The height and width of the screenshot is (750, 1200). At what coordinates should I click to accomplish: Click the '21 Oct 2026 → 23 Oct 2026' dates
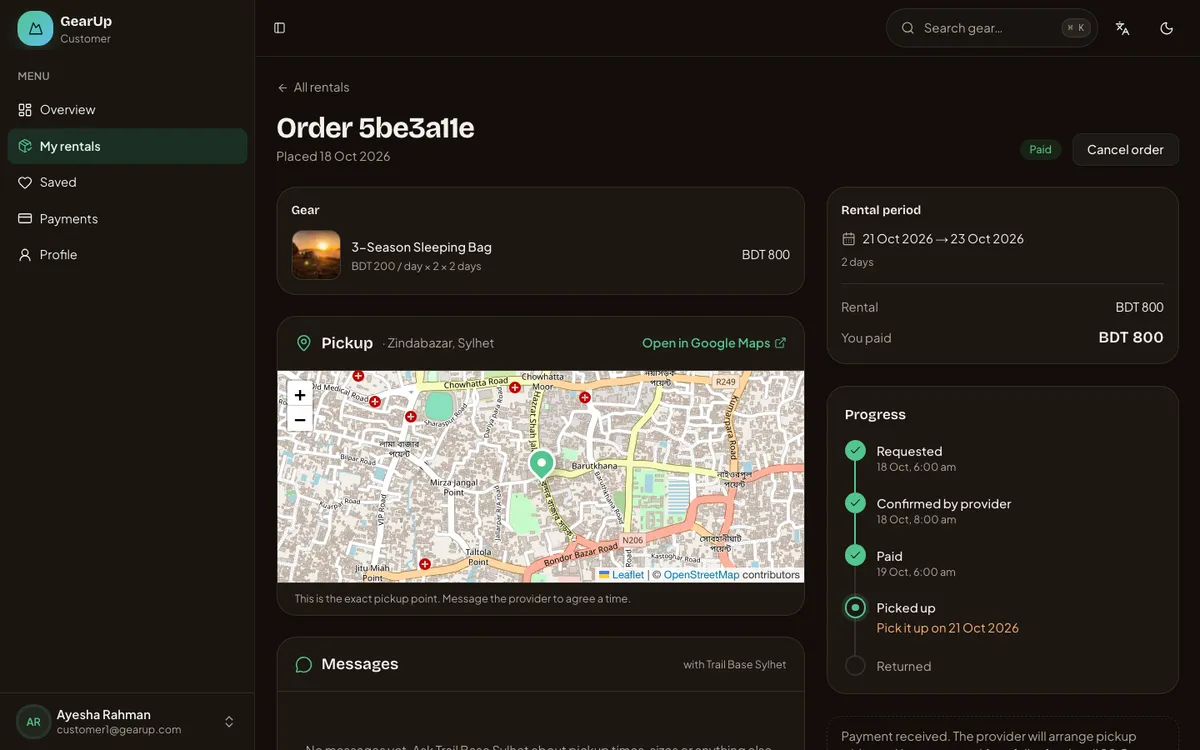943,239
